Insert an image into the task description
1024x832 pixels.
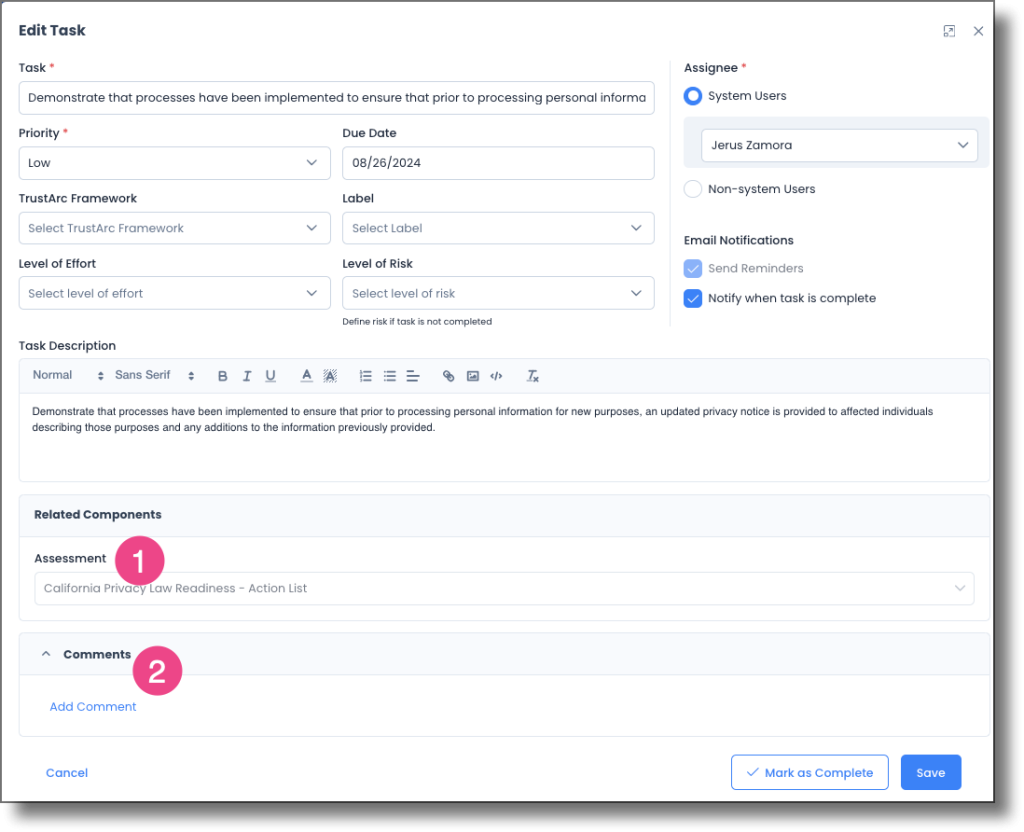point(472,375)
